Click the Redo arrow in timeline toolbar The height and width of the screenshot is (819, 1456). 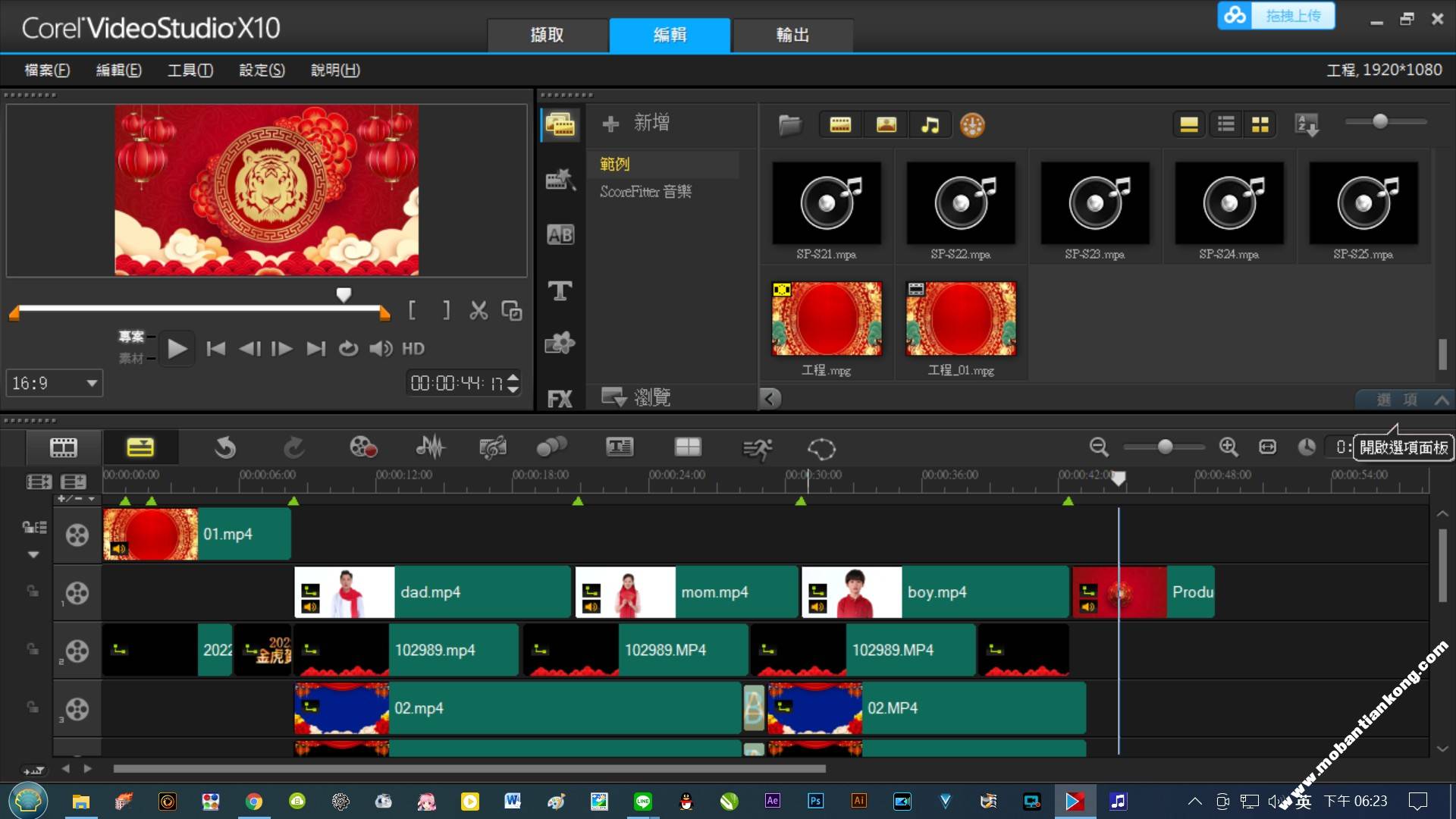(293, 448)
